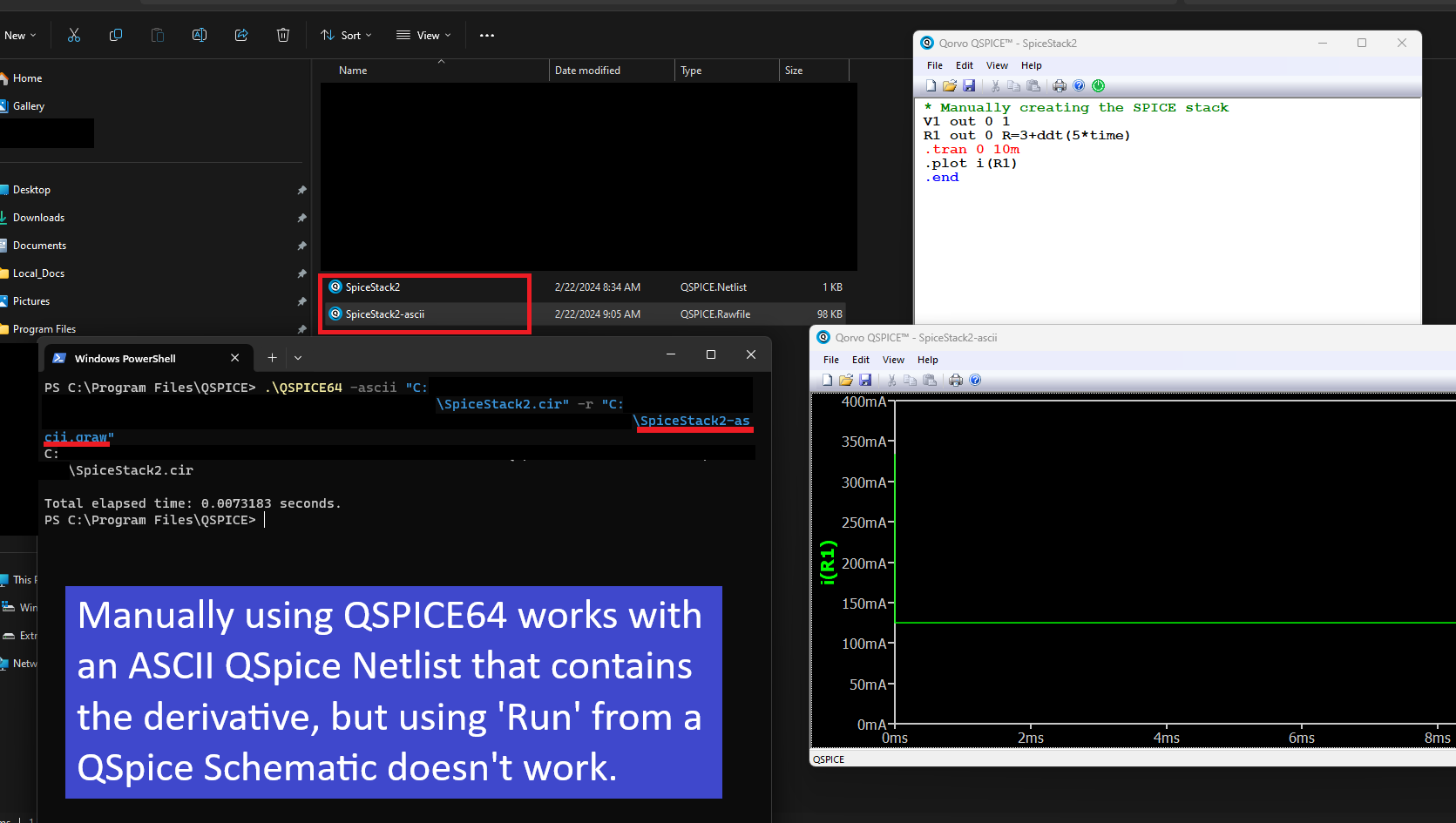Open Gallery in Explorer sidebar
The image size is (1456, 823).
[x=29, y=106]
